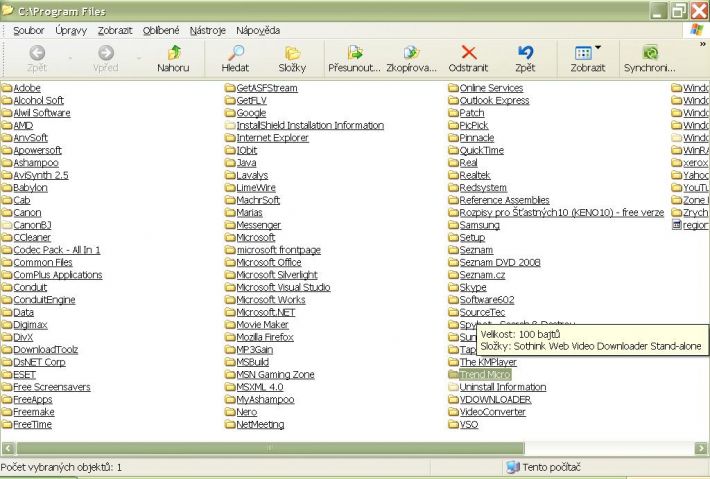Click the greyed Back arrow icon
This screenshot has width=710, height=479.
[37, 53]
